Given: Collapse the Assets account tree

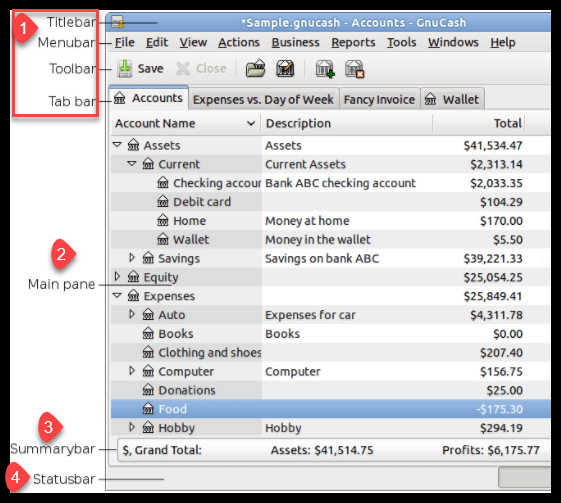Looking at the screenshot, I should click(117, 145).
